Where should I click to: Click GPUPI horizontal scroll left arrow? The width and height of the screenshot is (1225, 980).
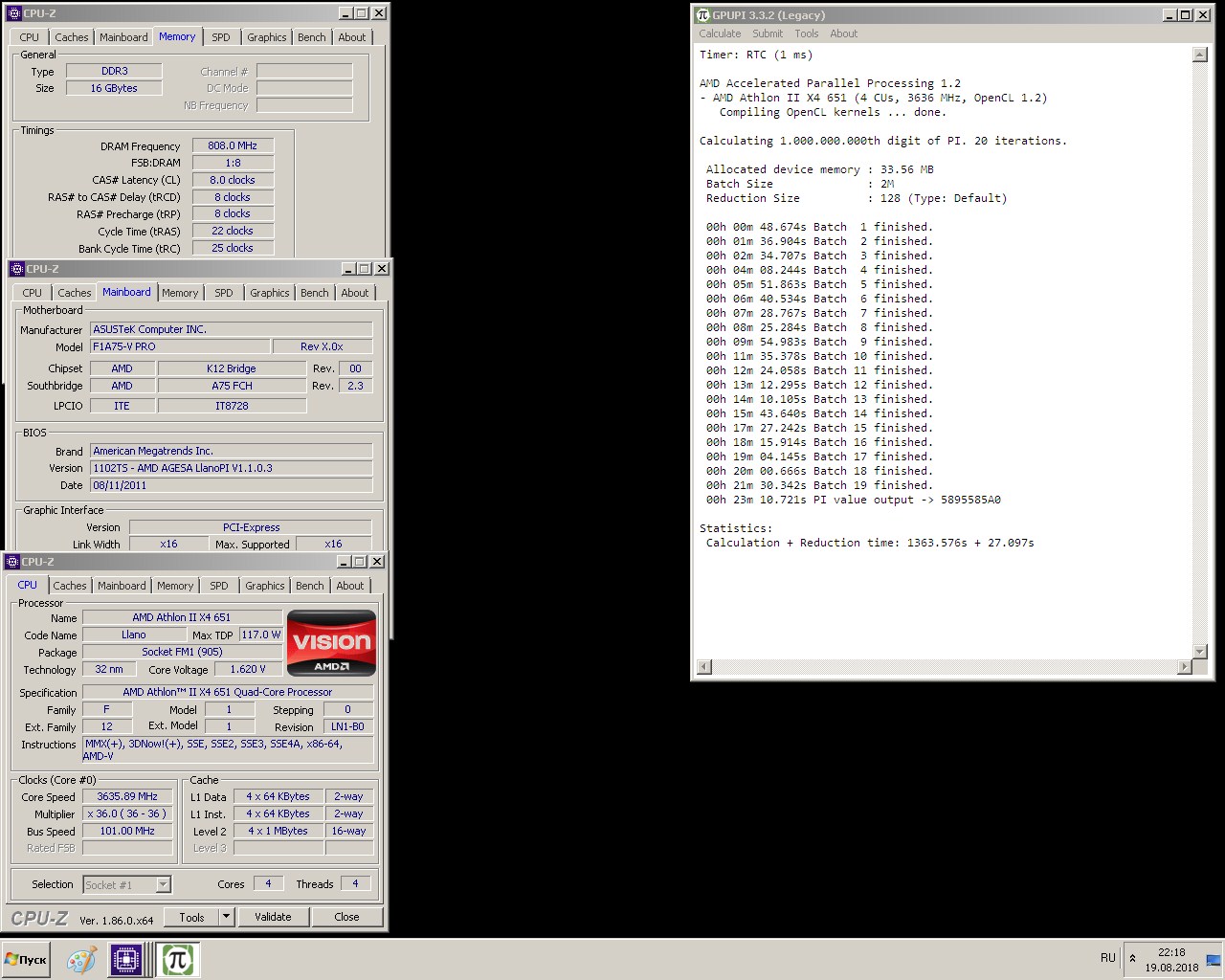pyautogui.click(x=704, y=666)
